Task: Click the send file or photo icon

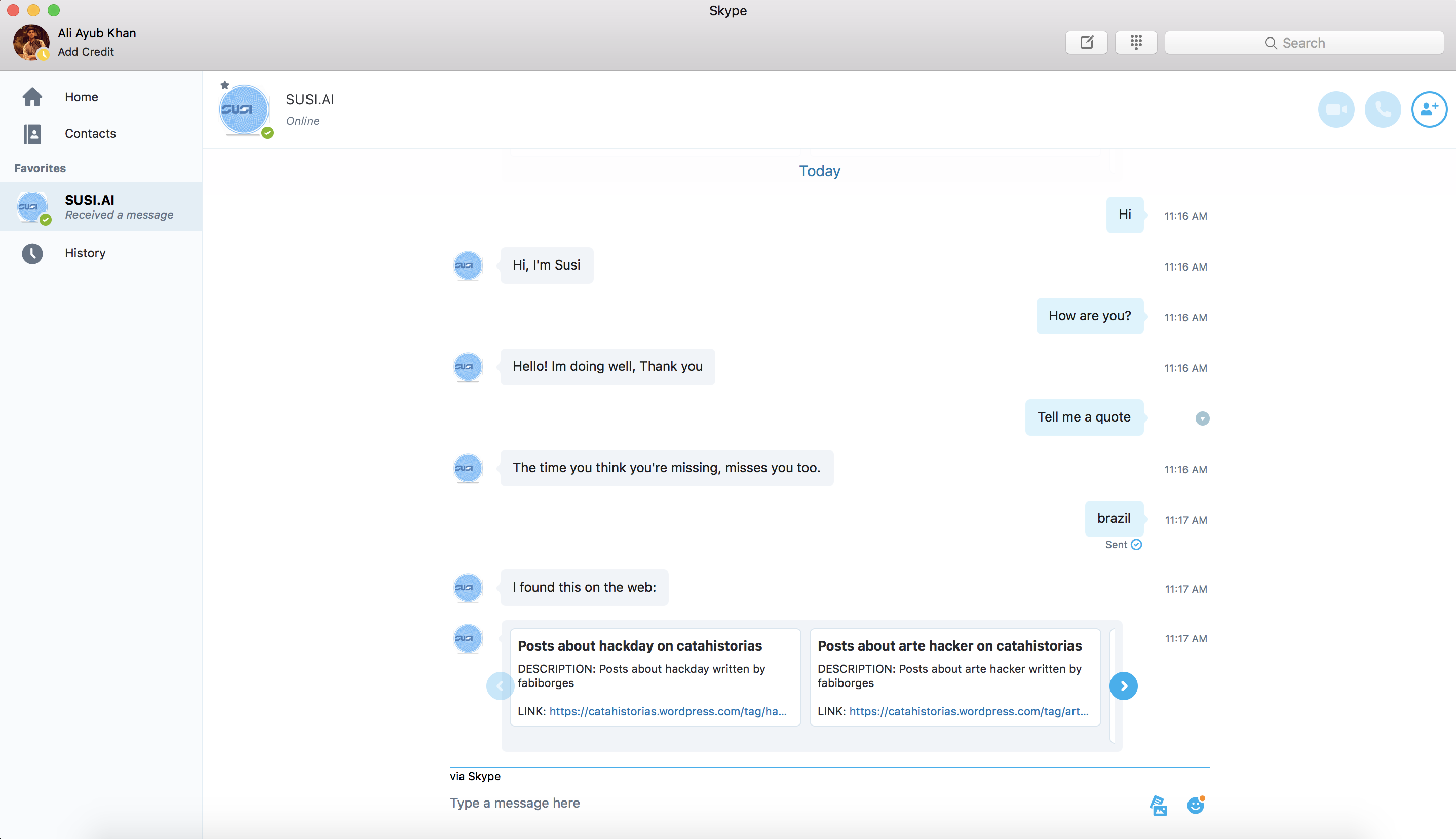Action: pyautogui.click(x=1158, y=805)
